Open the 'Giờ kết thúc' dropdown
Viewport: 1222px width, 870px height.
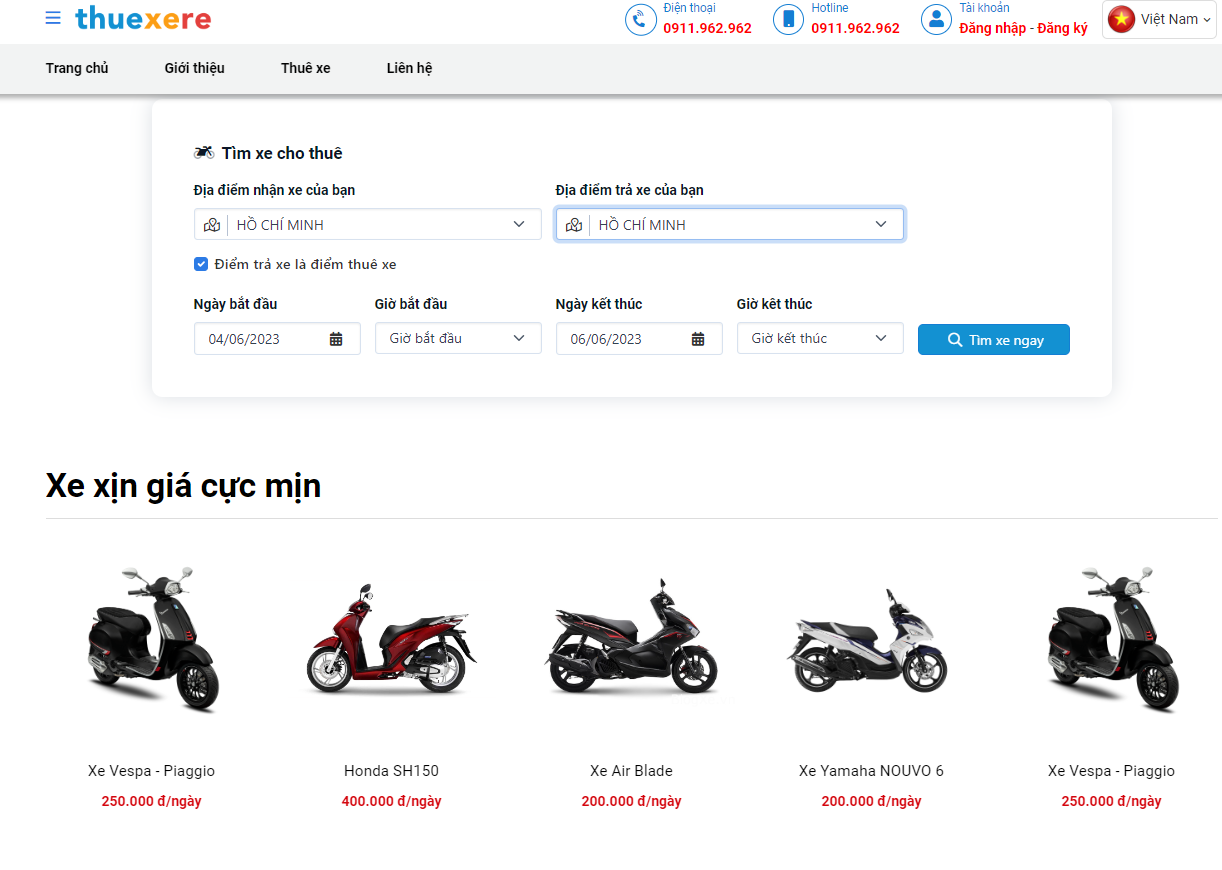pyautogui.click(x=820, y=338)
